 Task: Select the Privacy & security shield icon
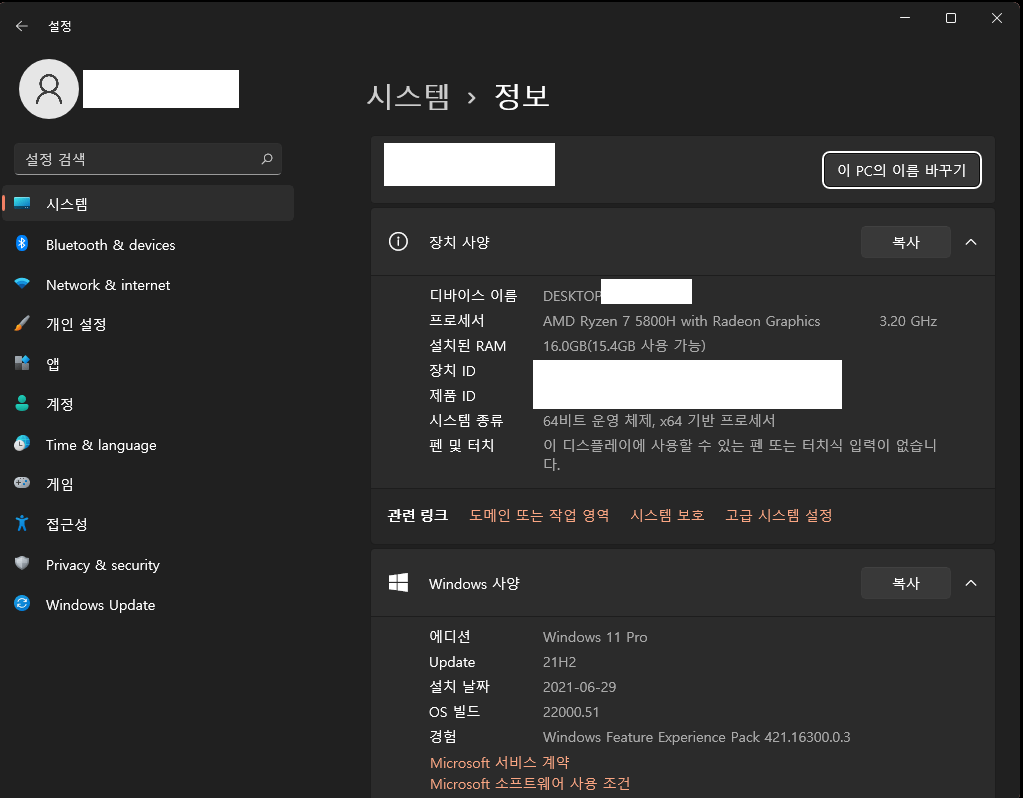(x=22, y=563)
